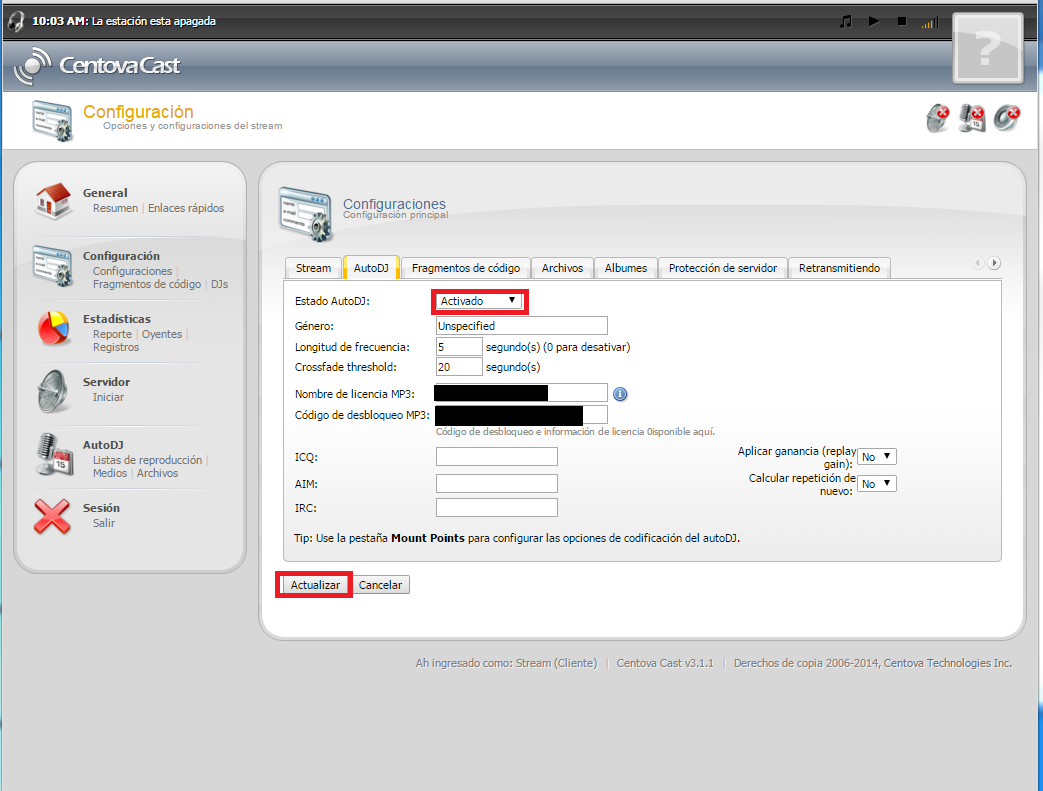Stop playback with the stop square icon

902,21
